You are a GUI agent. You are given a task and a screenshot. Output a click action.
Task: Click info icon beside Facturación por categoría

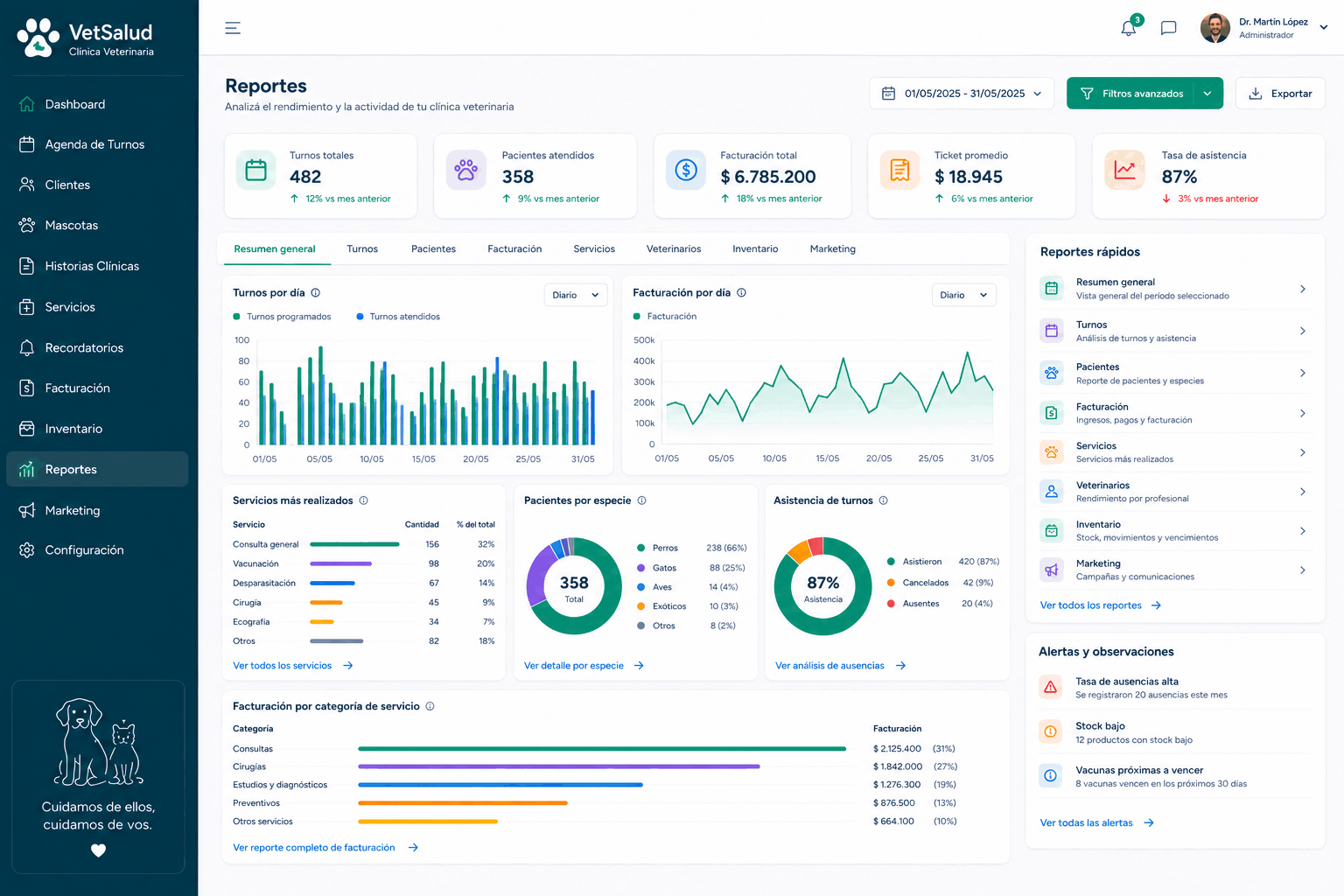(x=430, y=706)
